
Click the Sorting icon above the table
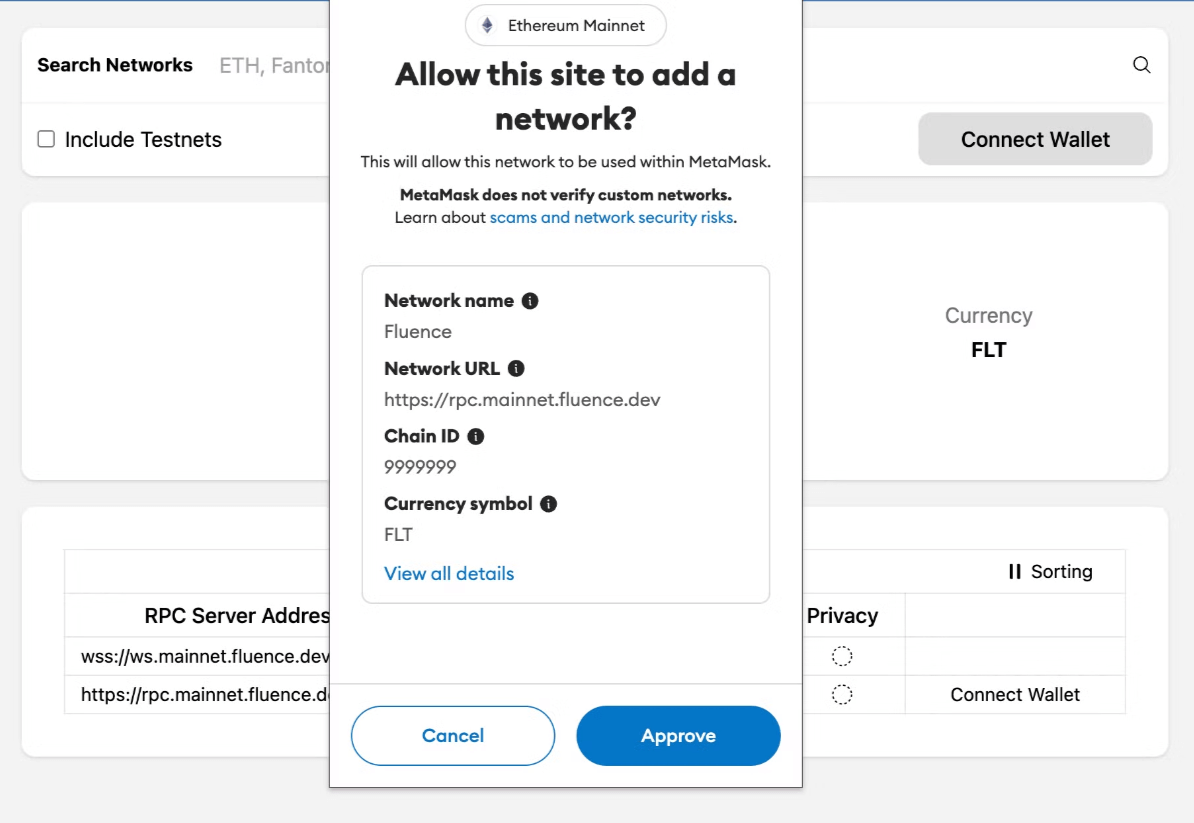[1017, 571]
